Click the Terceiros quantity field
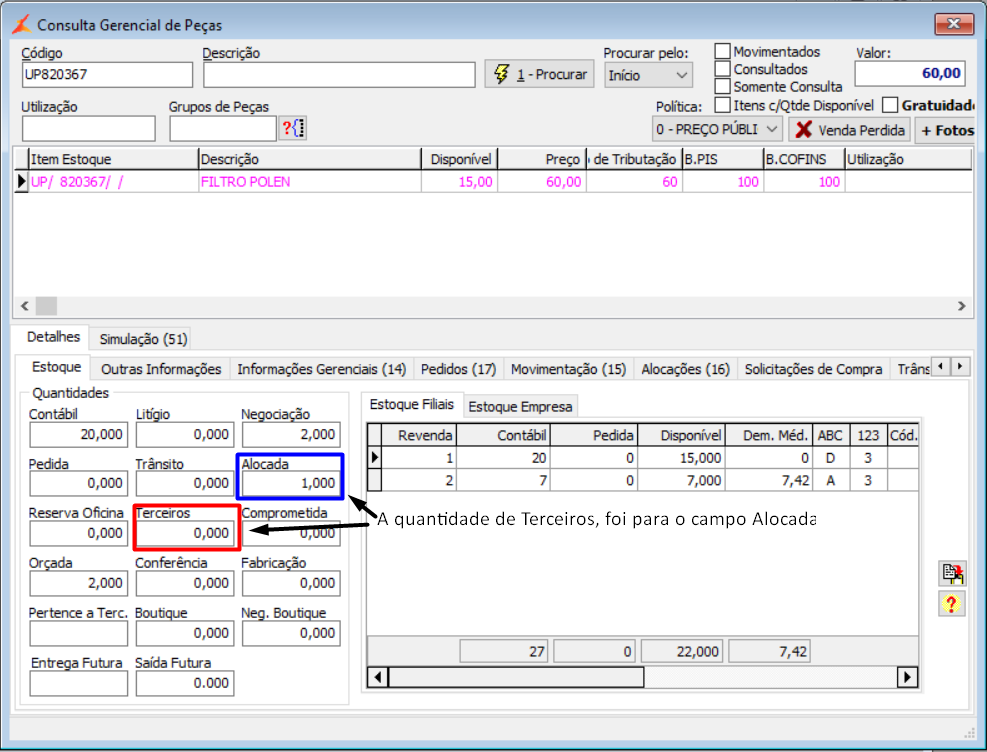 coord(185,533)
